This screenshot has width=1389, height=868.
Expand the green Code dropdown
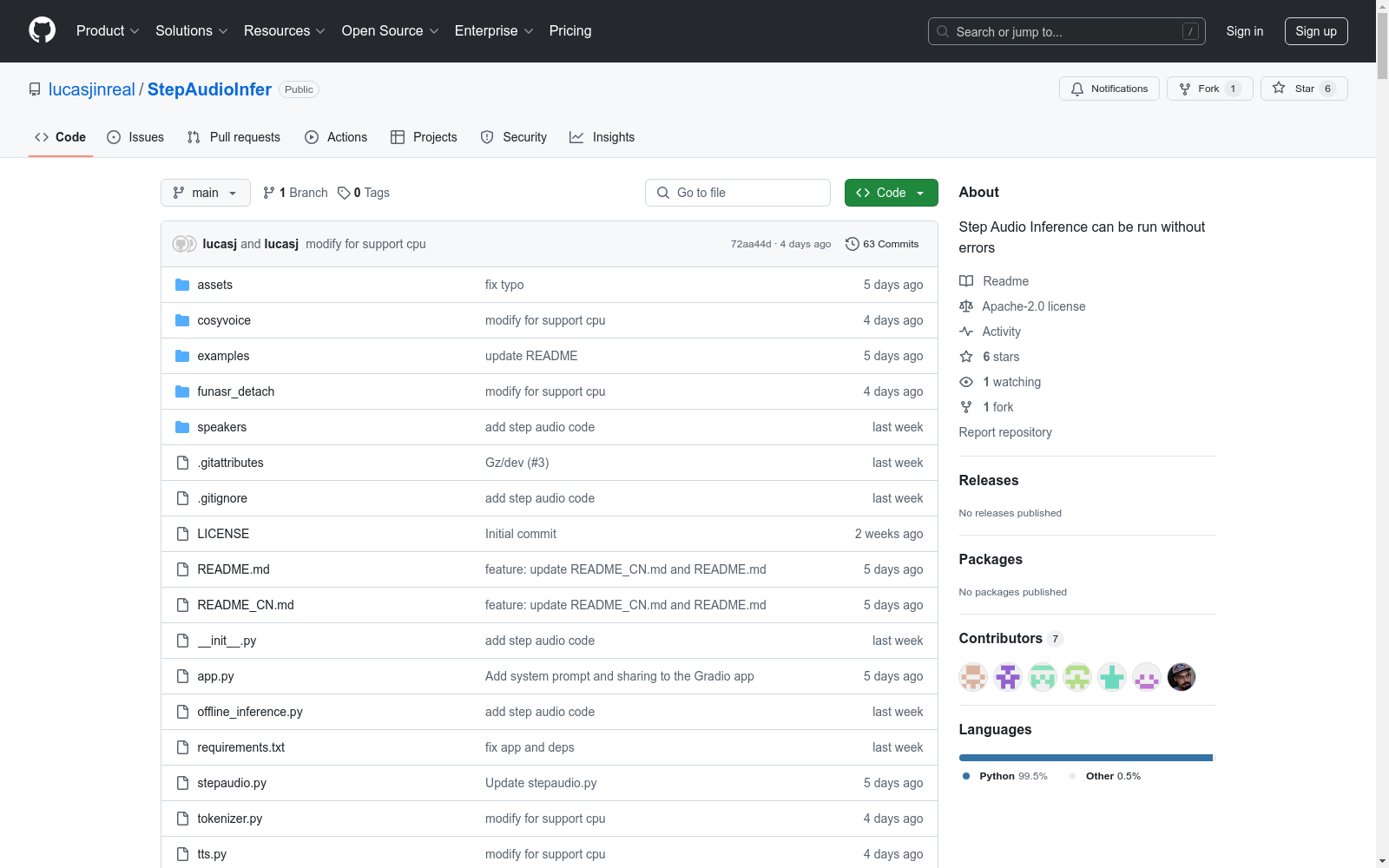(891, 193)
